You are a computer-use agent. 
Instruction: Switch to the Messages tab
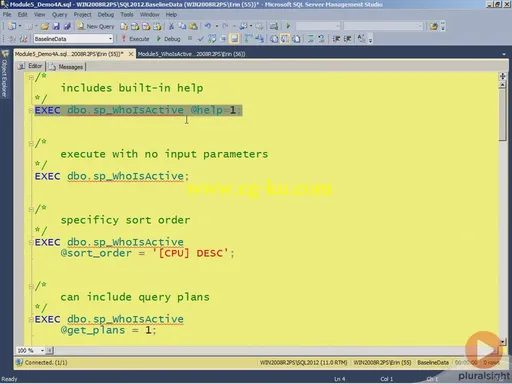click(66, 67)
